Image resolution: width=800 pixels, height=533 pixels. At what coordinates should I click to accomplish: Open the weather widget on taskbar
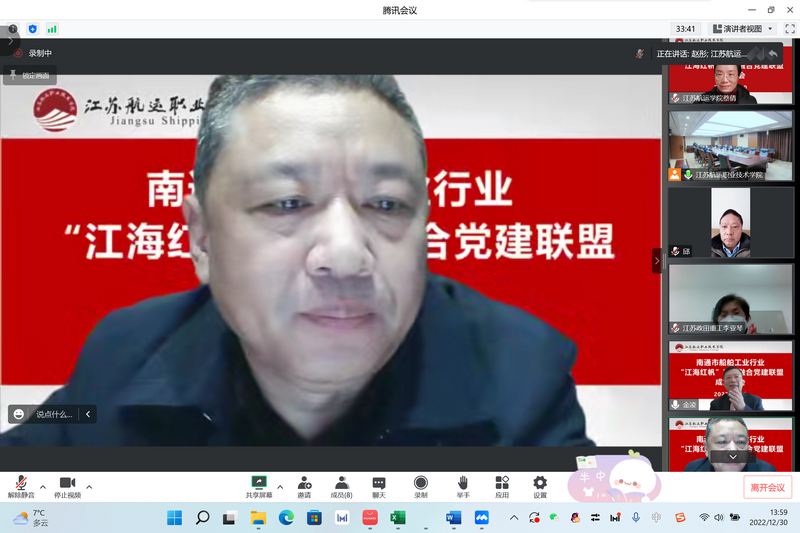[x=30, y=518]
